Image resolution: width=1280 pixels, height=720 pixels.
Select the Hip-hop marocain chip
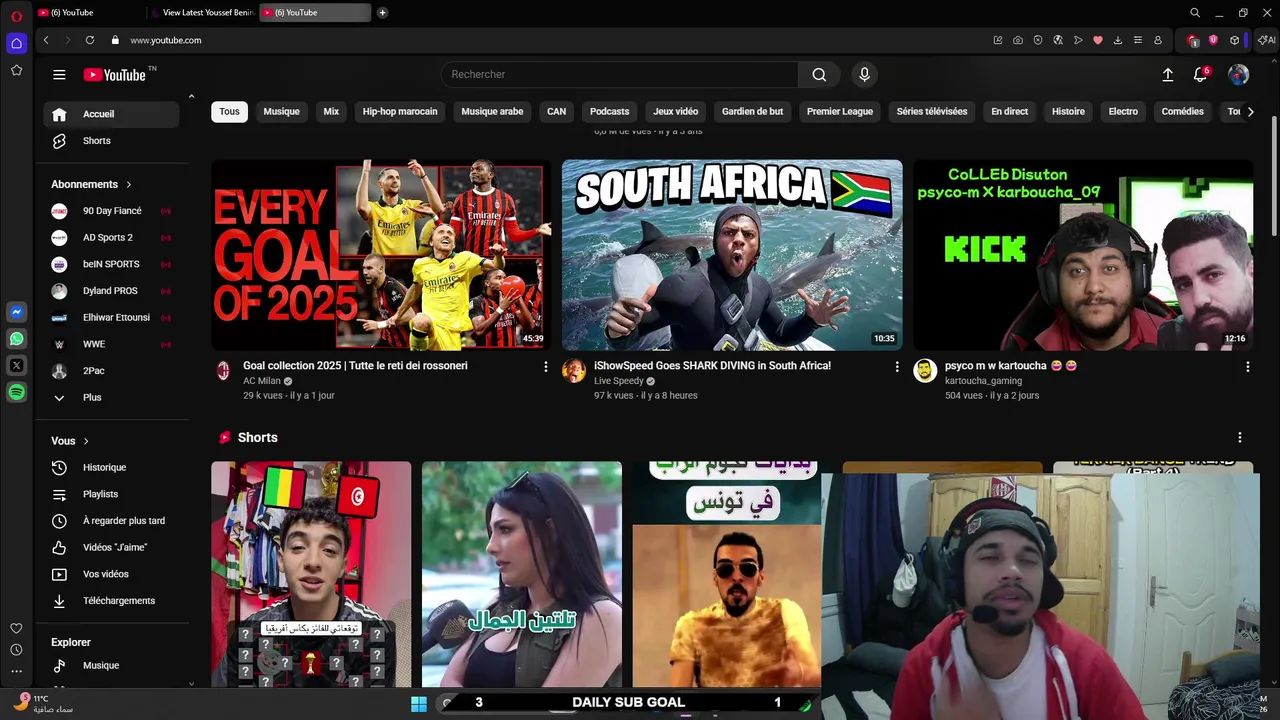400,112
